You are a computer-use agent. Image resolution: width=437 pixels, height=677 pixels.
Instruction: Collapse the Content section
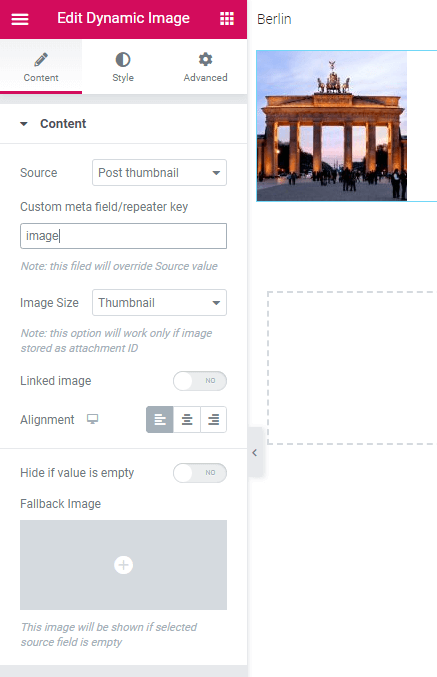click(24, 124)
